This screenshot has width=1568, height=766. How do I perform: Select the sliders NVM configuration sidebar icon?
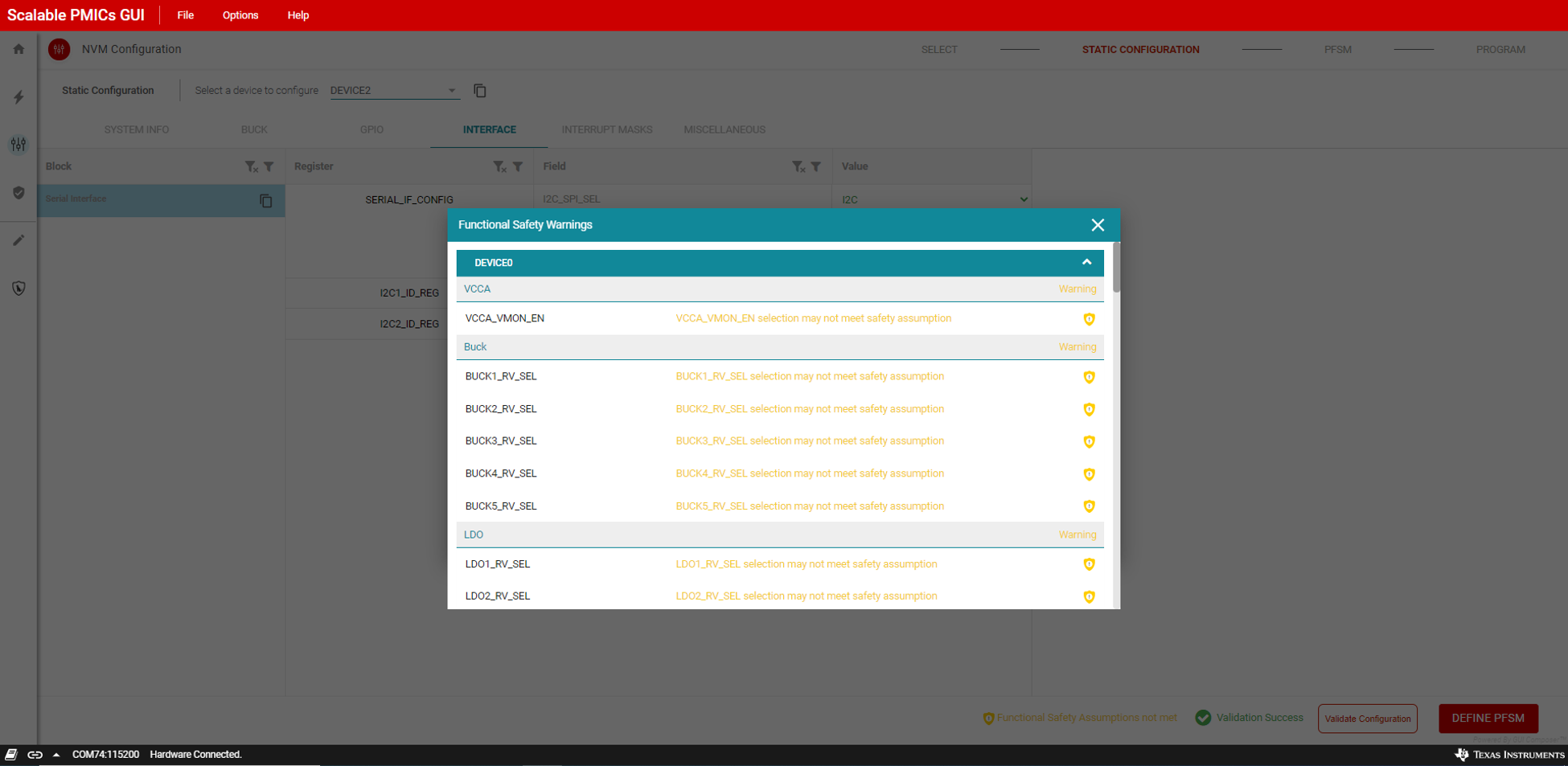18,145
